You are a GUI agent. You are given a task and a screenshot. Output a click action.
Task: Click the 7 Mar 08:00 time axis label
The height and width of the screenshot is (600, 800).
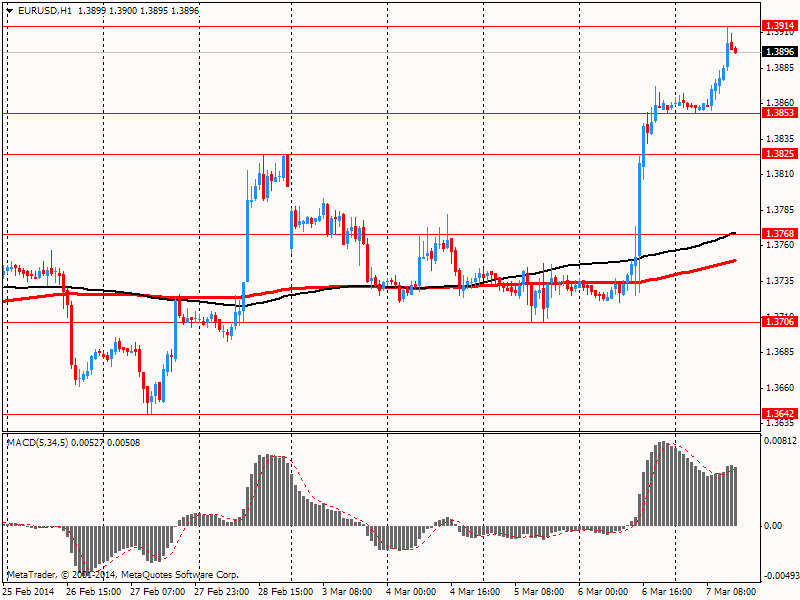pos(732,592)
